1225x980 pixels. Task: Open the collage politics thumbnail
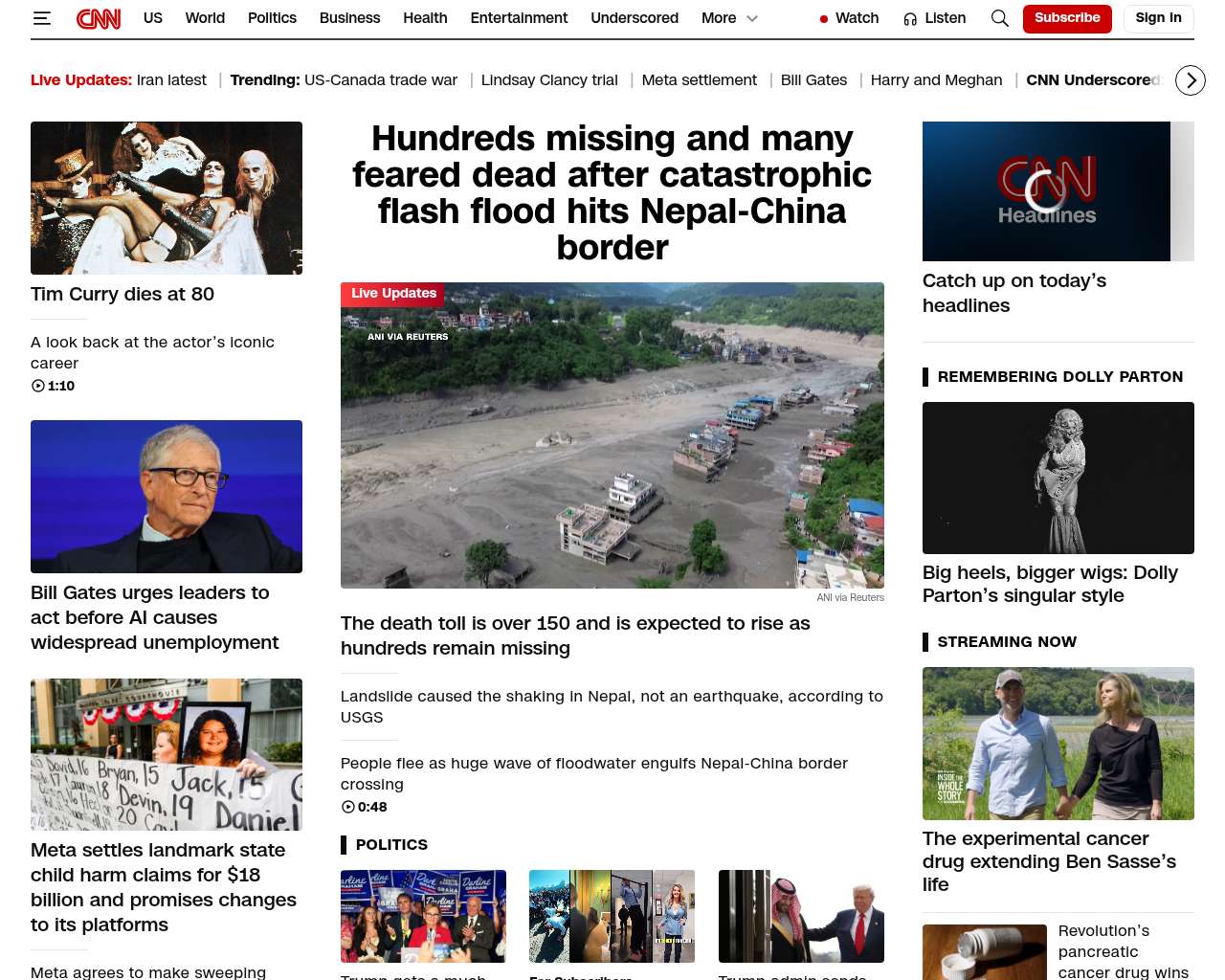coord(612,916)
